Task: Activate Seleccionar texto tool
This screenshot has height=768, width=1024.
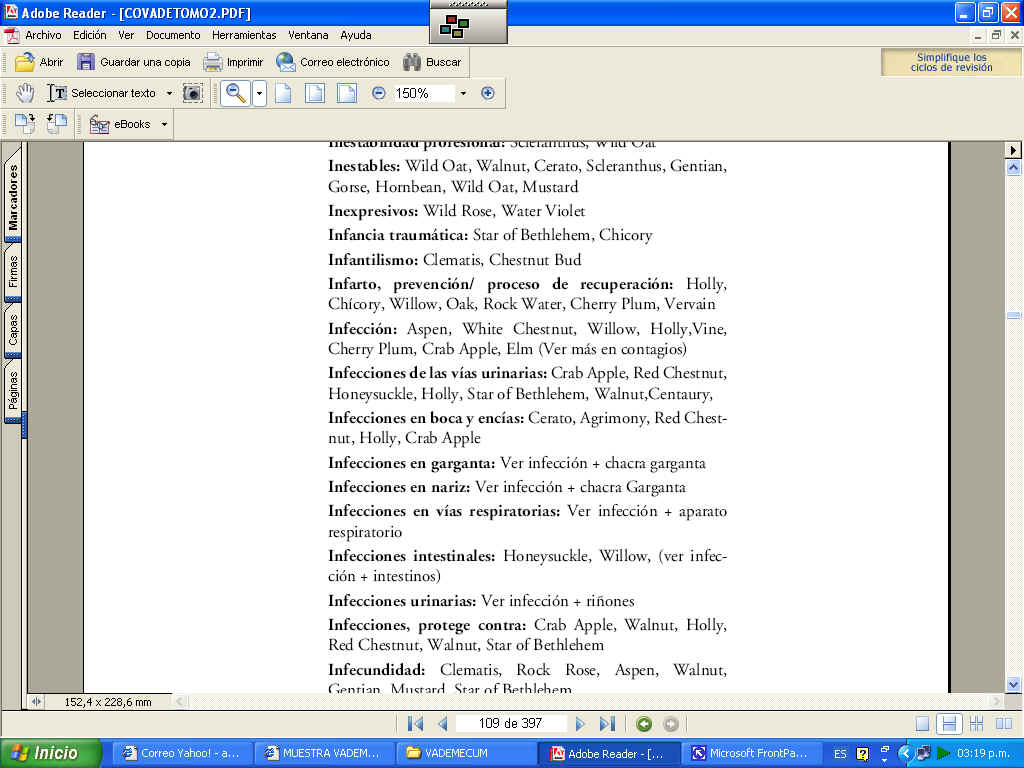Action: click(x=102, y=93)
